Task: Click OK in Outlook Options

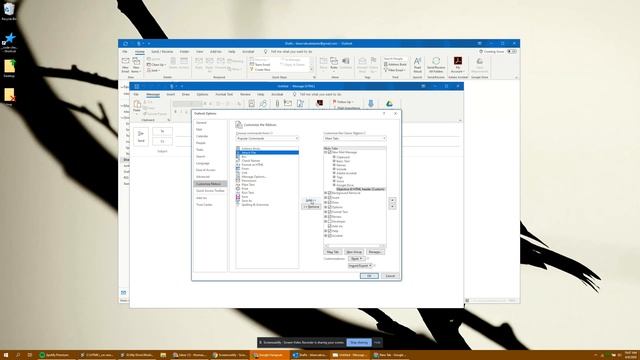Action: click(369, 276)
